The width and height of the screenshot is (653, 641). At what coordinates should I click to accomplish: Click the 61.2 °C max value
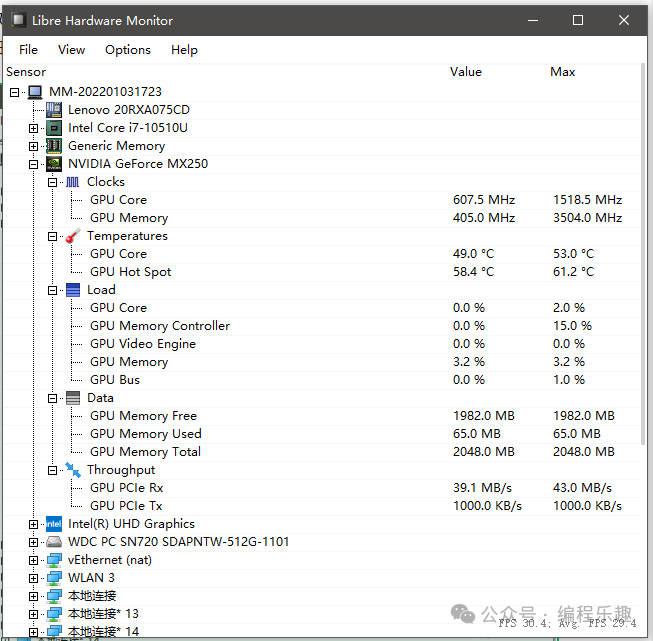click(573, 272)
